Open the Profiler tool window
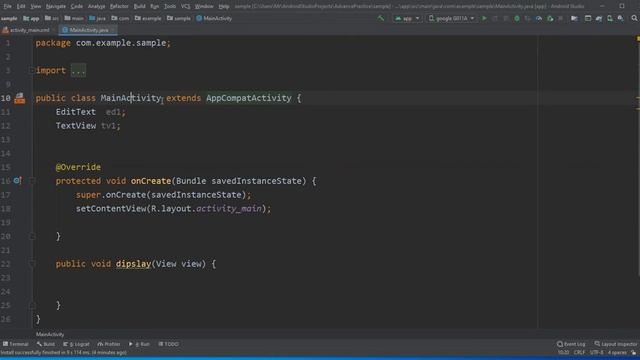Screen dimensions: 640x360 point(109,344)
